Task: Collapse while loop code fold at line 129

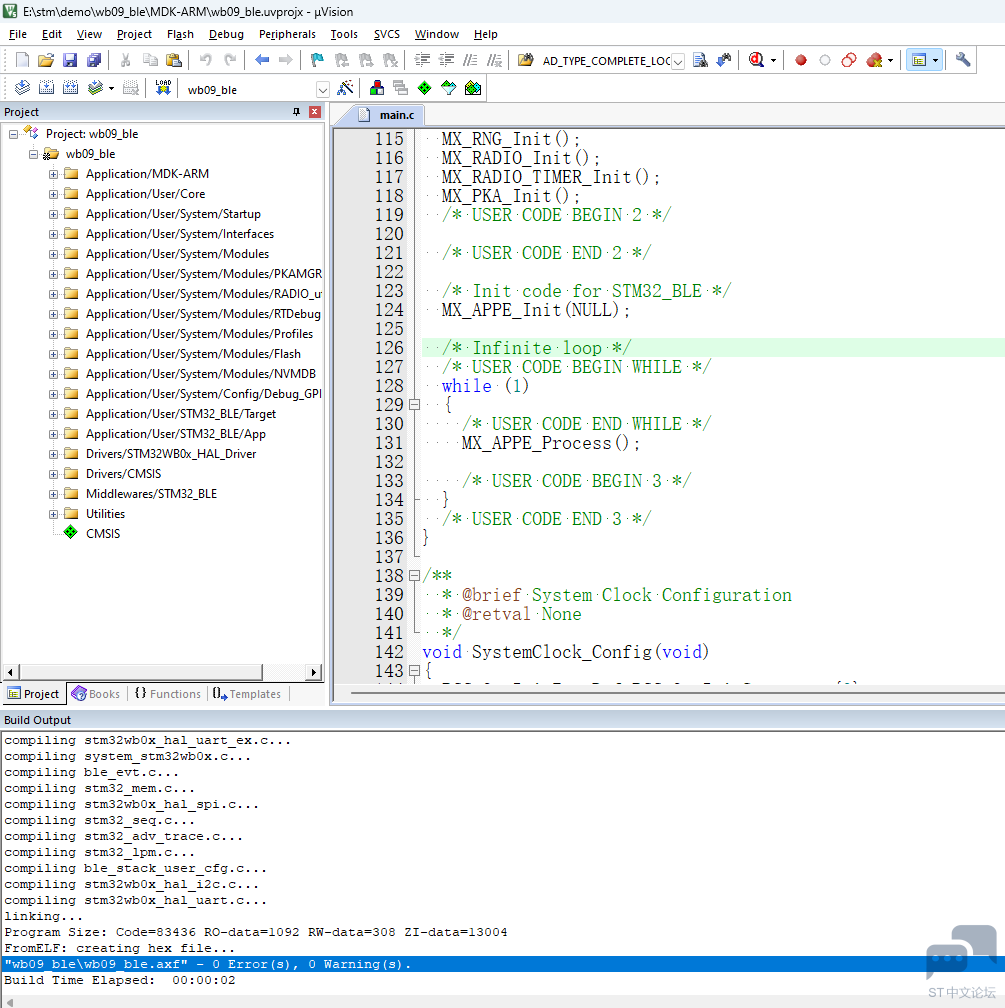Action: click(414, 405)
